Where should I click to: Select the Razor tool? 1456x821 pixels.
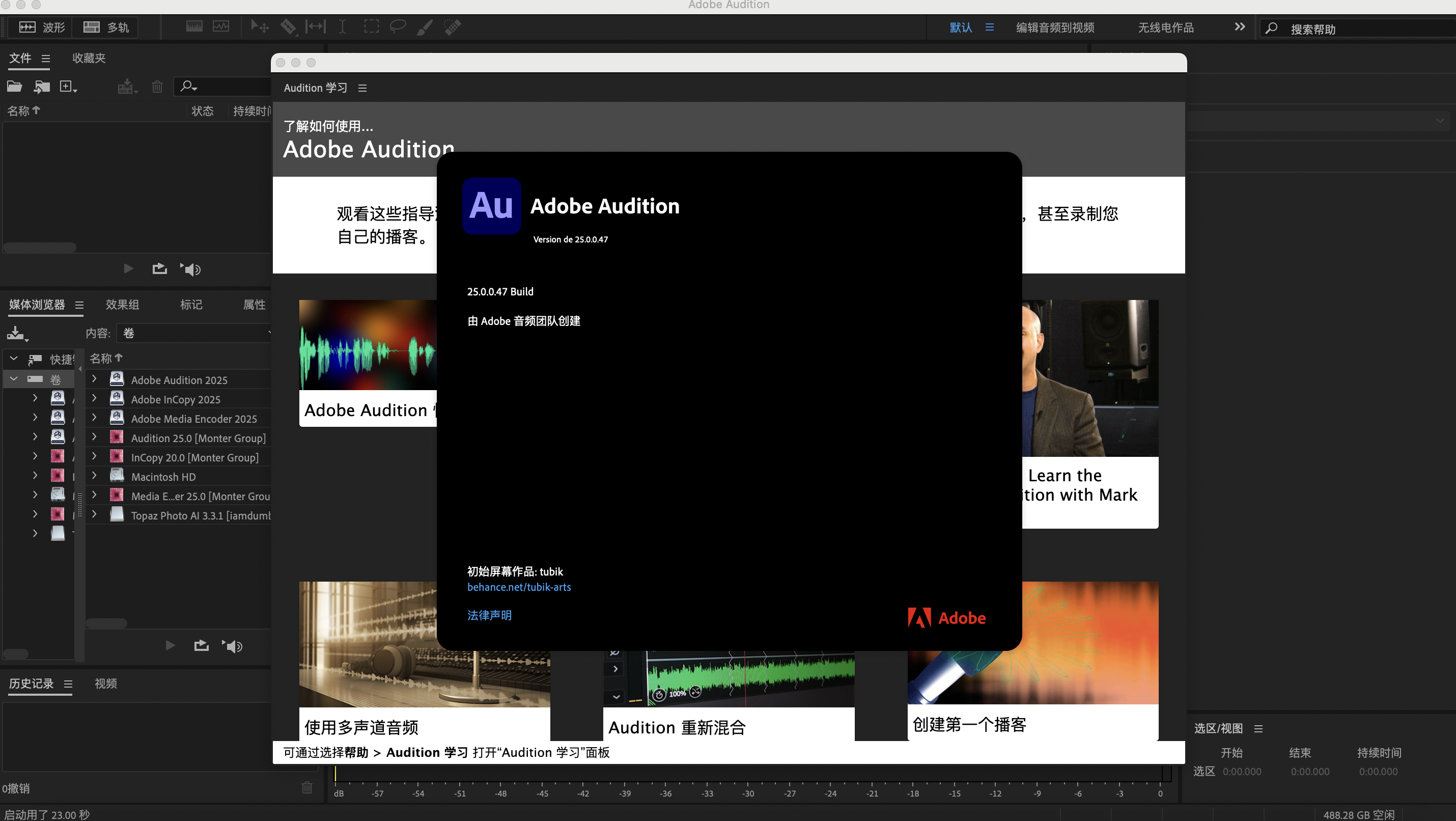pyautogui.click(x=288, y=26)
